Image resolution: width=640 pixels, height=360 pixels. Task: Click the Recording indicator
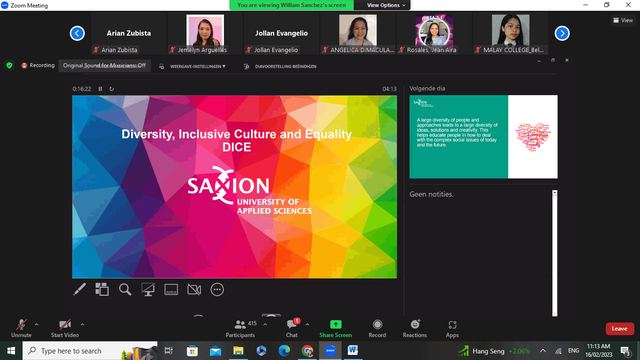(38, 65)
